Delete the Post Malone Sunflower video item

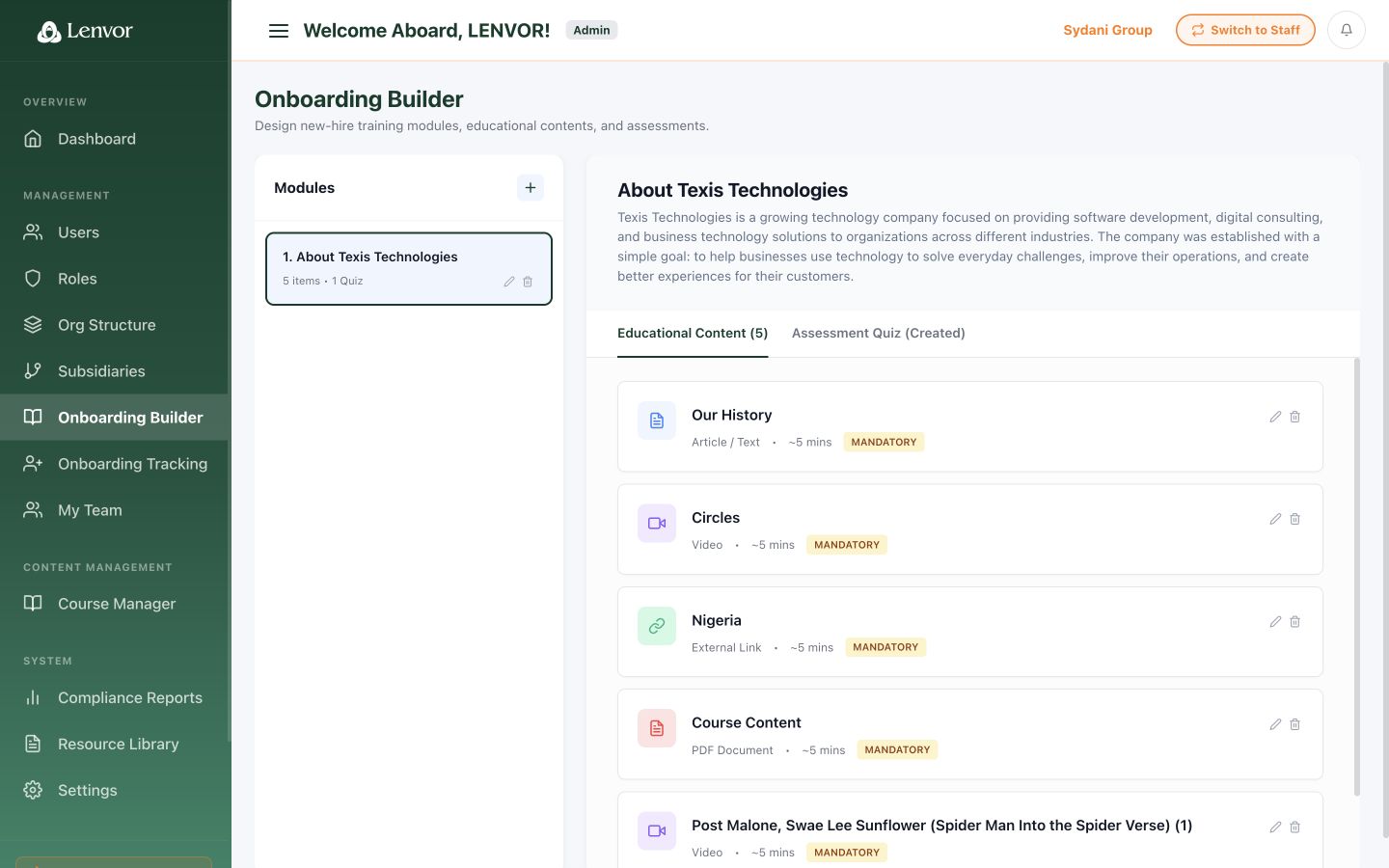point(1295,827)
